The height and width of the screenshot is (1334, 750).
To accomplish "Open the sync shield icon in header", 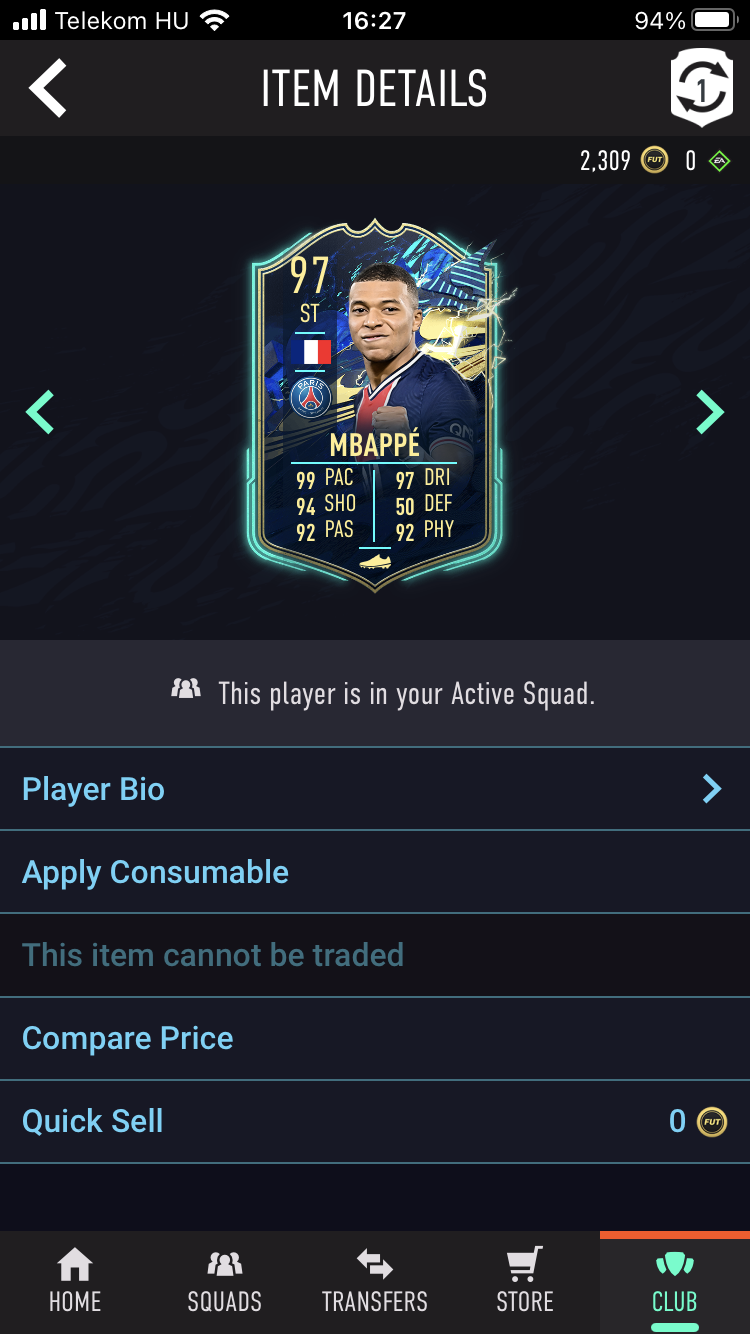I will point(701,87).
